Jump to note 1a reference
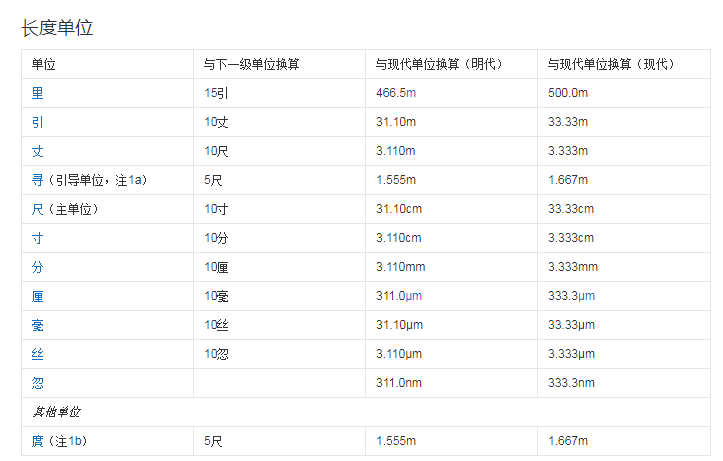 coord(137,180)
